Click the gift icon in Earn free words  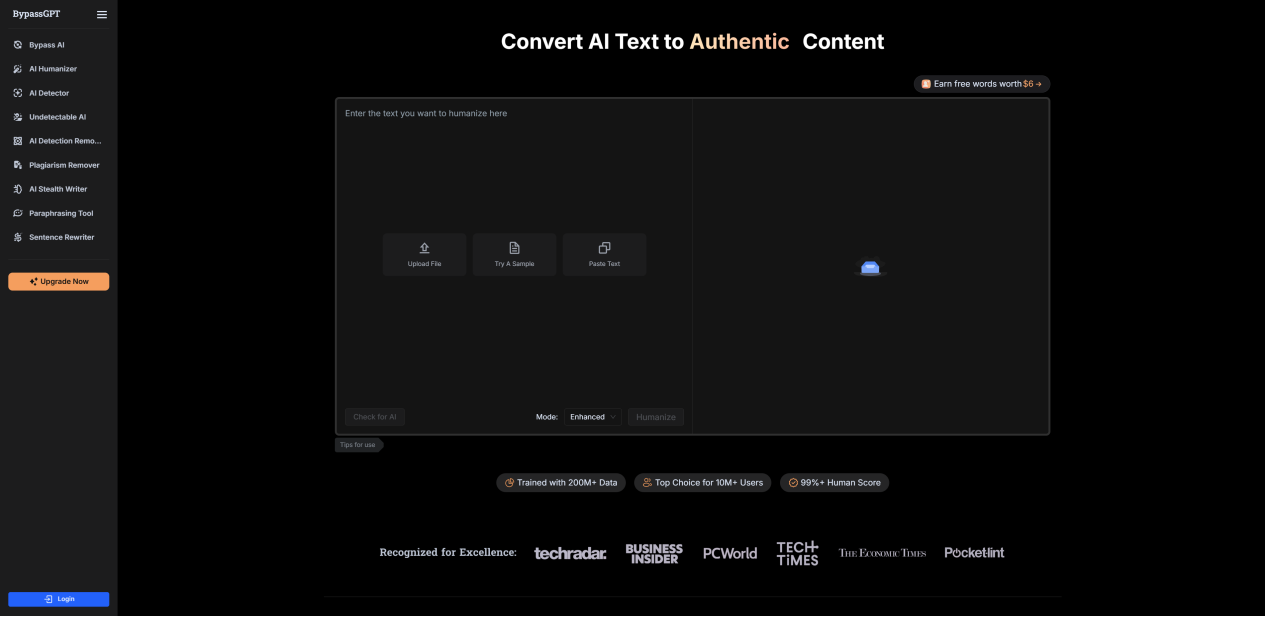coord(926,84)
